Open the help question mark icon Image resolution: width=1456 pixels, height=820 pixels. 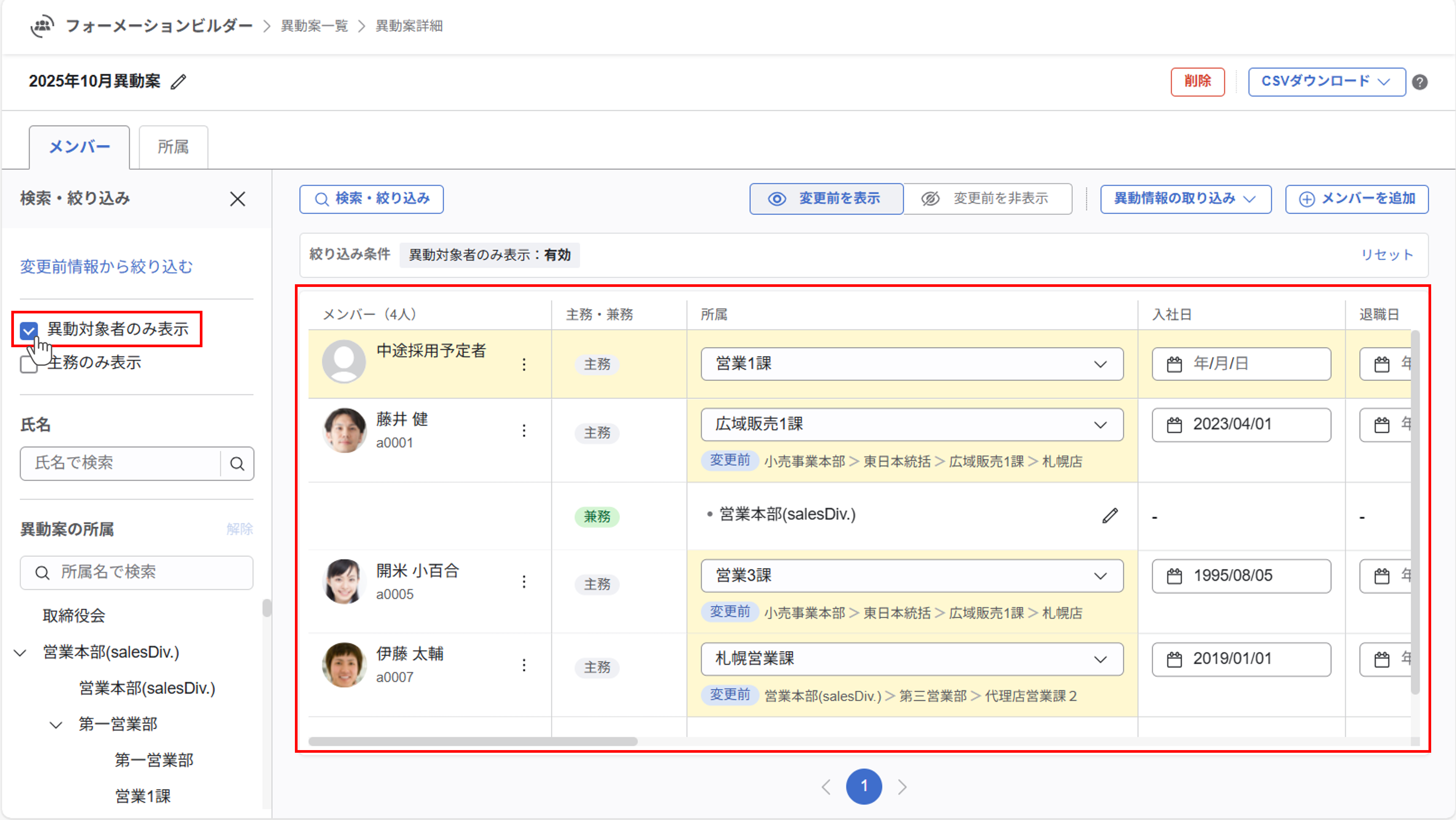tap(1419, 82)
